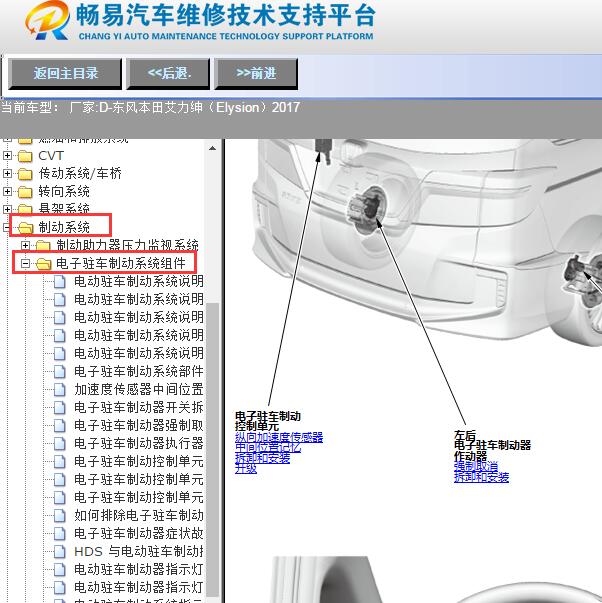Expand the CVT folder node
The image size is (602, 603).
[x=7, y=155]
